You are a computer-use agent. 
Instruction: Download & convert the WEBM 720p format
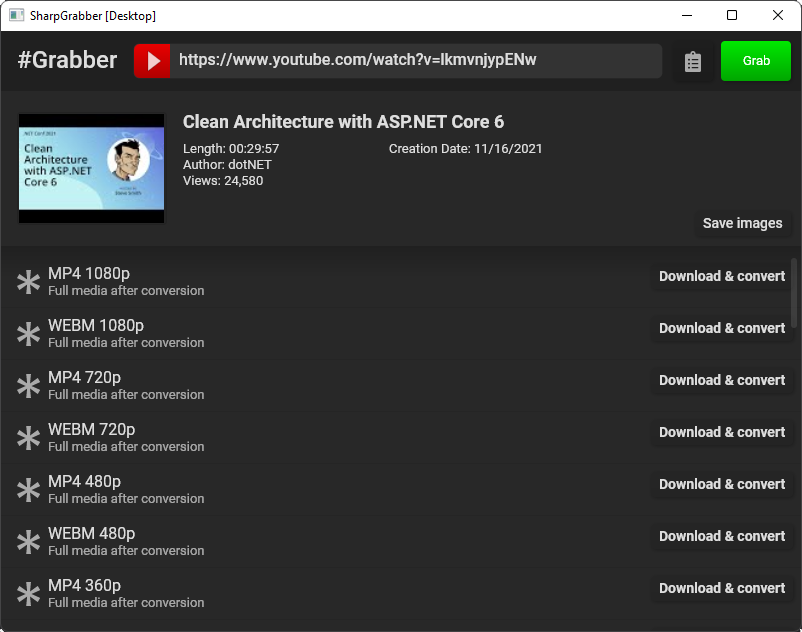(722, 432)
